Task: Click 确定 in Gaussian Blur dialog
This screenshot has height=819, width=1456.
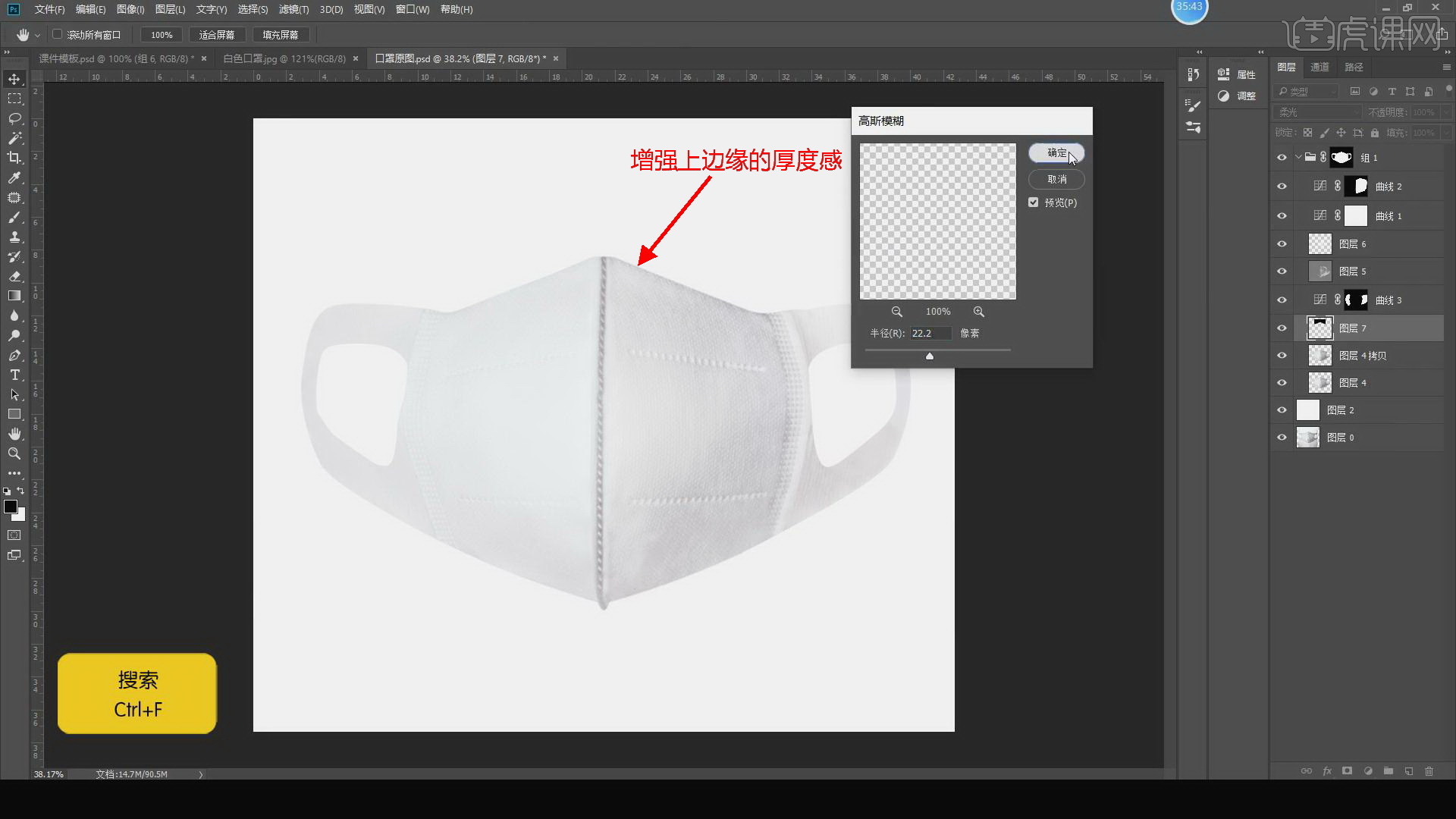Action: point(1056,153)
